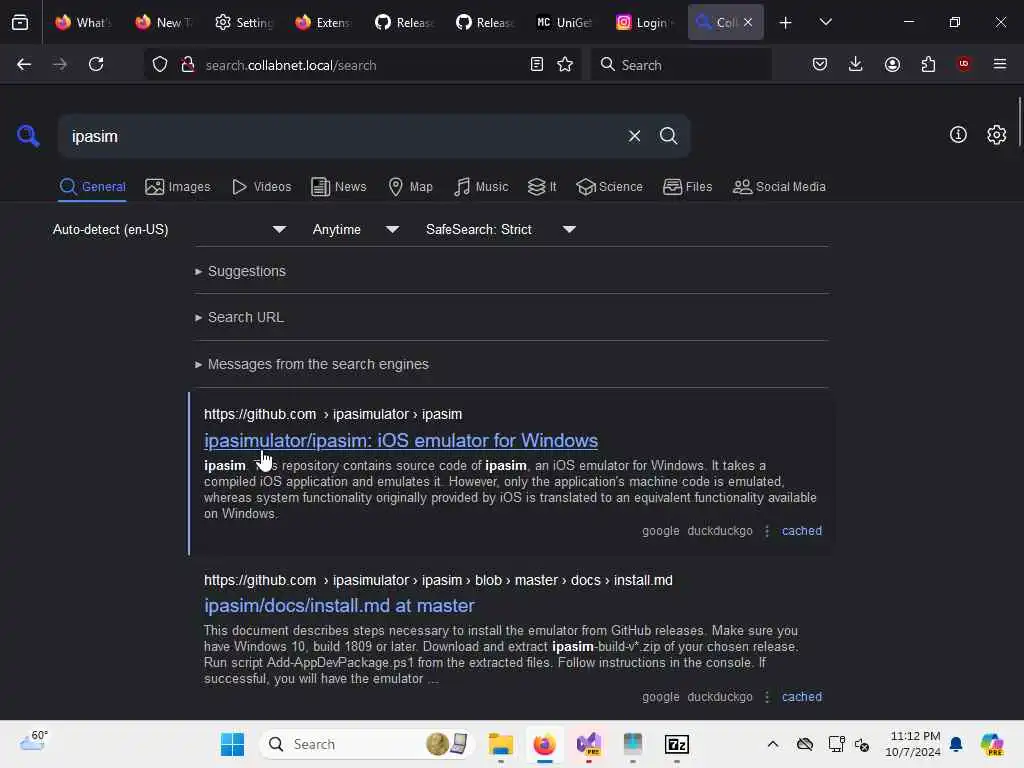Click the Firefox toolbar Search box
1024x768 pixels.
(x=680, y=65)
